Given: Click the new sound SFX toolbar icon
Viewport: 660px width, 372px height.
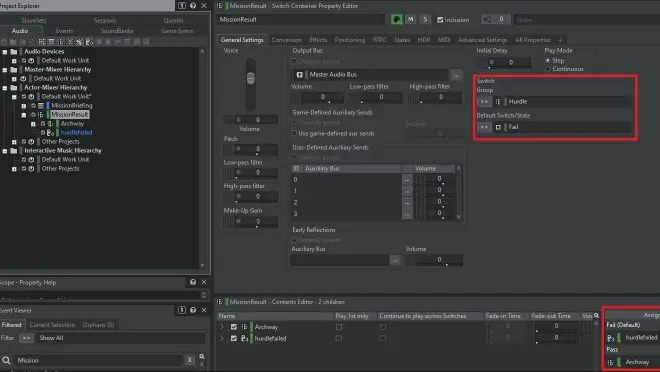Looking at the screenshot, I should [89, 42].
